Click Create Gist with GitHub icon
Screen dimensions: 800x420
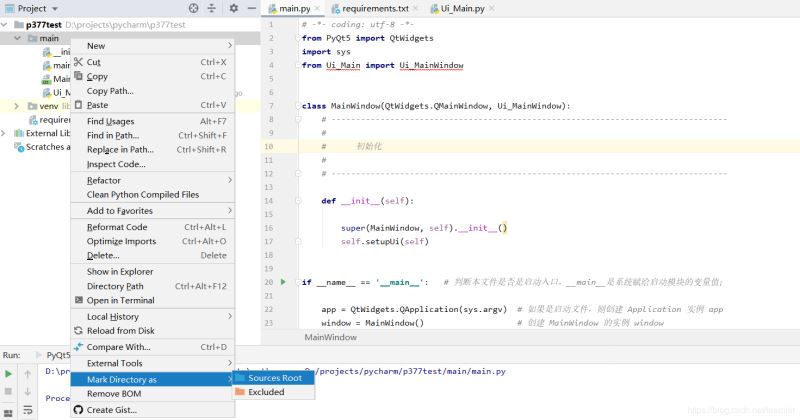coord(113,410)
